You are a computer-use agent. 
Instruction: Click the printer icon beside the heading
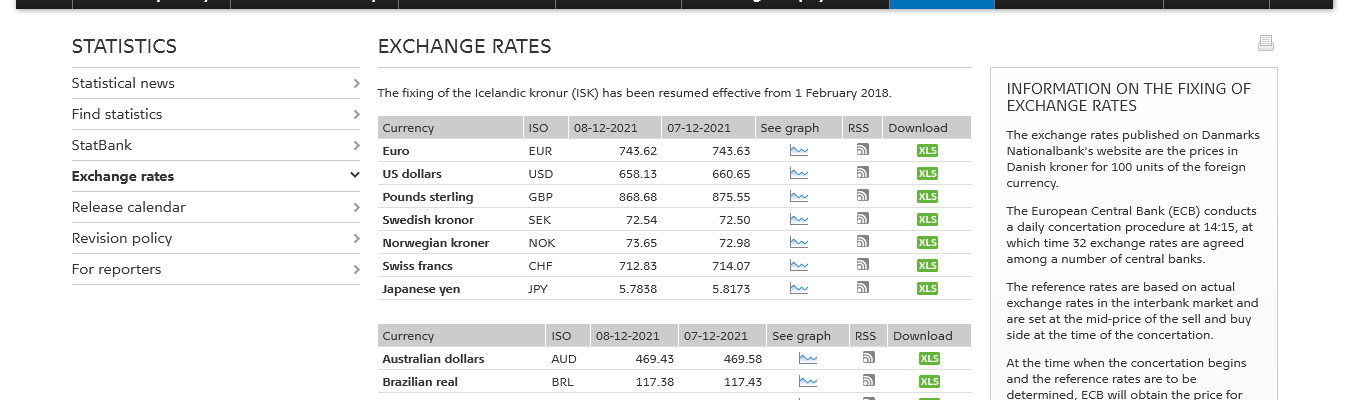point(1265,43)
